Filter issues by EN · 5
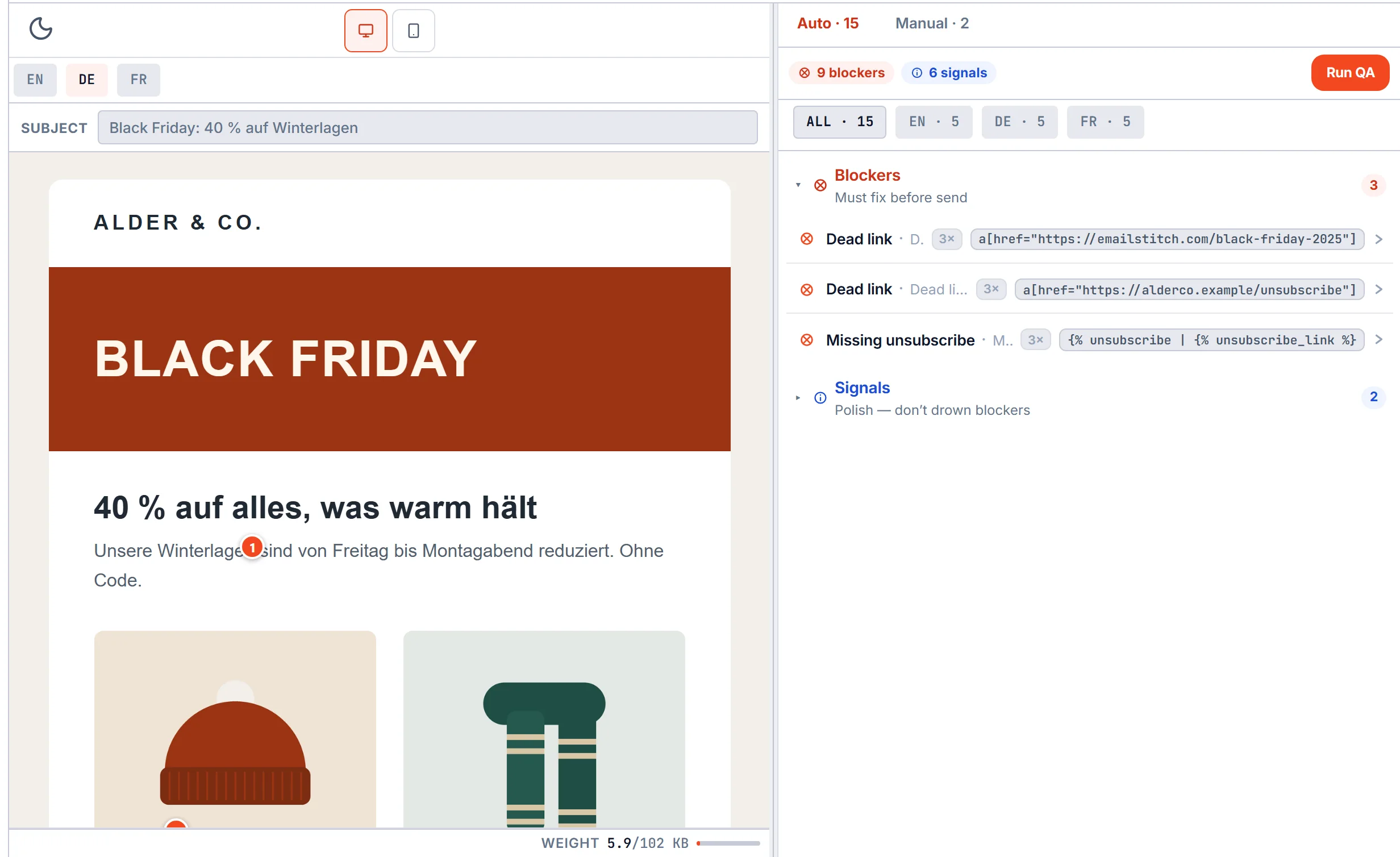The image size is (1400, 857). [x=934, y=122]
